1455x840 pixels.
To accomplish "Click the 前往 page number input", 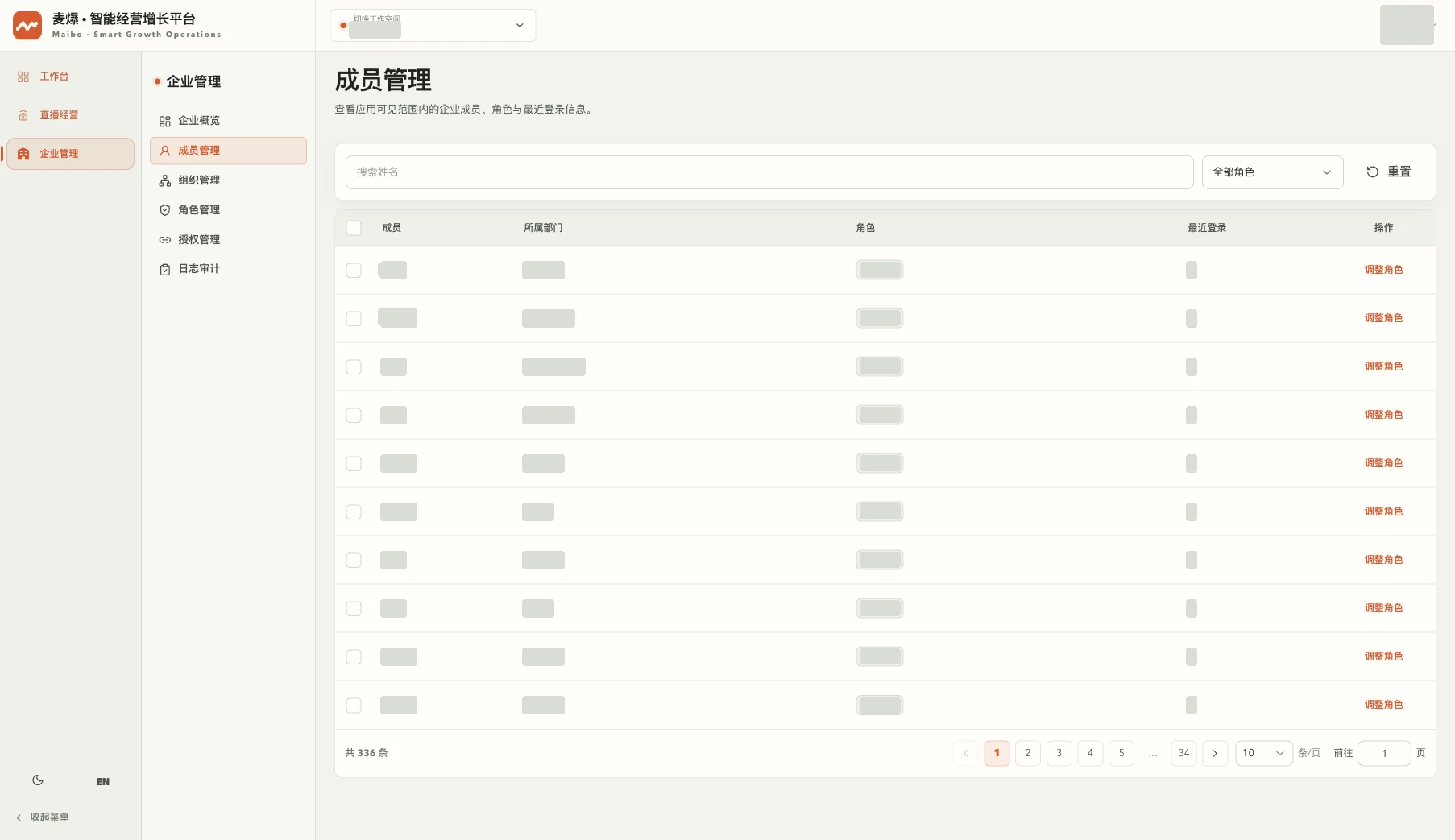I will click(x=1384, y=753).
